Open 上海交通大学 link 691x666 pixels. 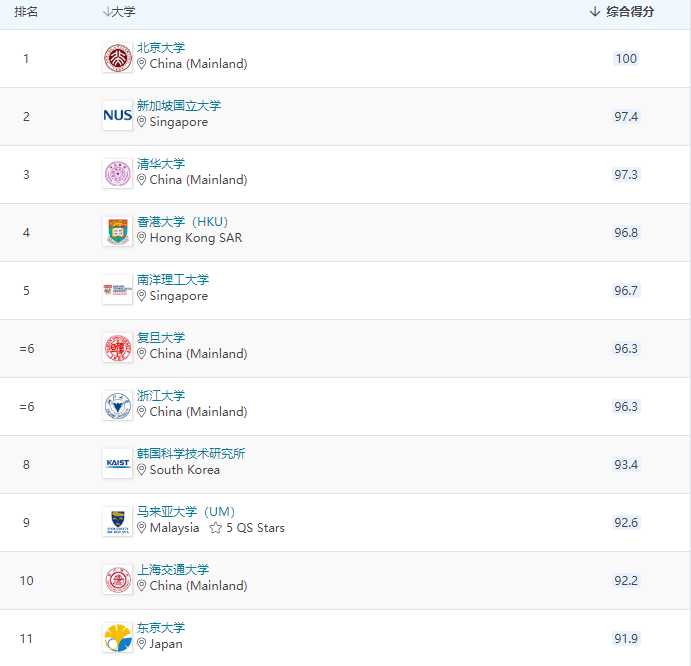[x=172, y=570]
